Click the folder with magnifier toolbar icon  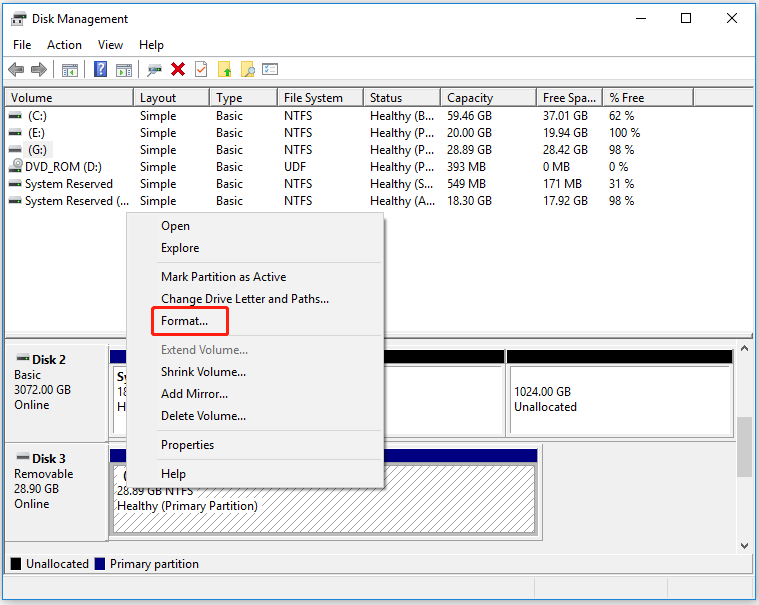coord(247,69)
